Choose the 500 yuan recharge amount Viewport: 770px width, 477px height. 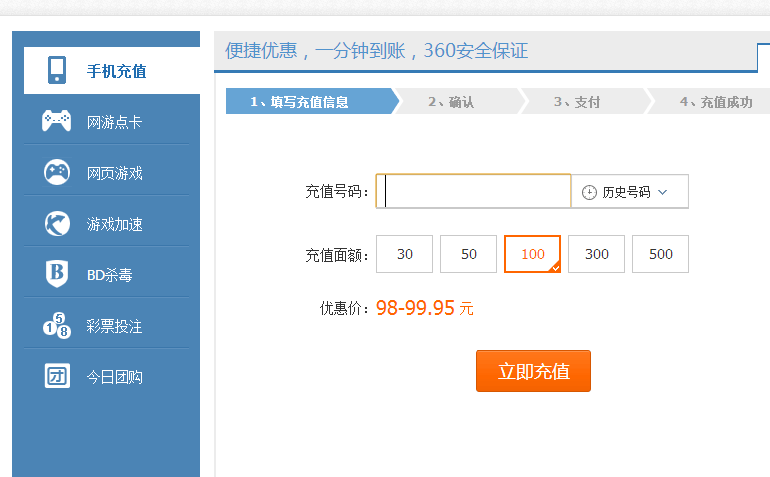[x=661, y=254]
